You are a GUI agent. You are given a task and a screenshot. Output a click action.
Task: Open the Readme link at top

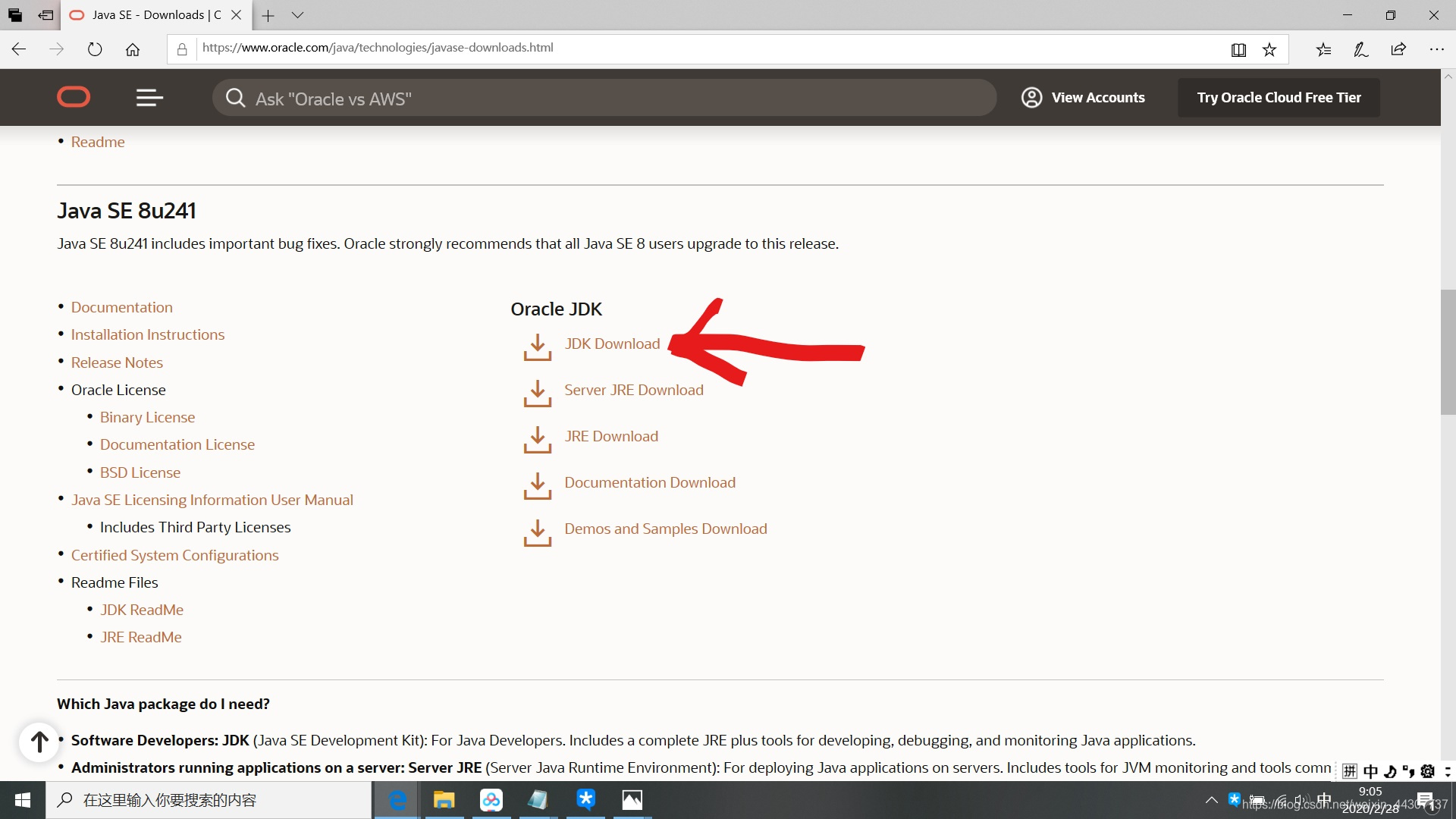click(x=98, y=142)
